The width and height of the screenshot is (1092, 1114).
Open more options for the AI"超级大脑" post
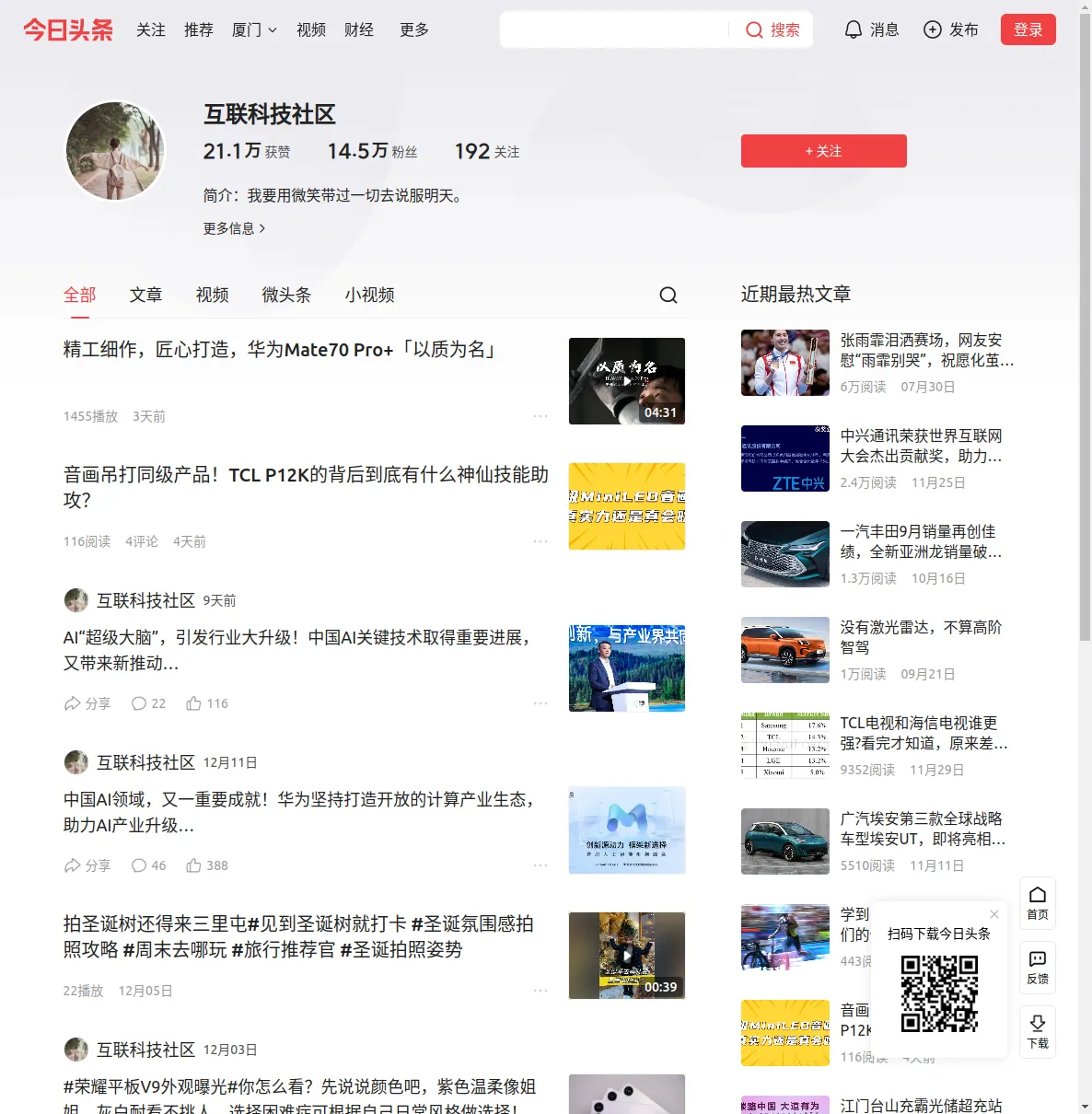click(x=540, y=703)
